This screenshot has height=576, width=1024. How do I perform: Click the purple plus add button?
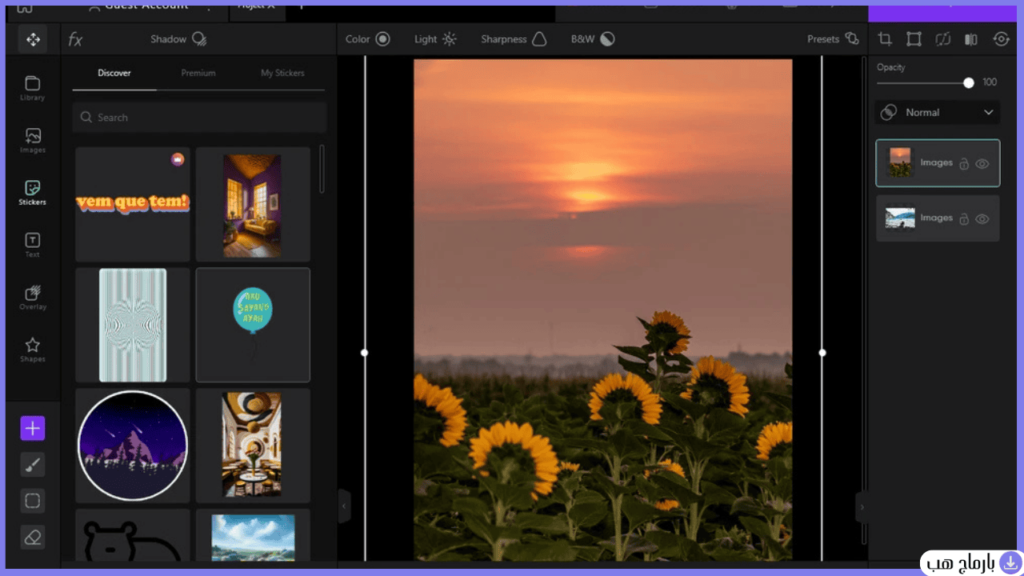point(32,428)
